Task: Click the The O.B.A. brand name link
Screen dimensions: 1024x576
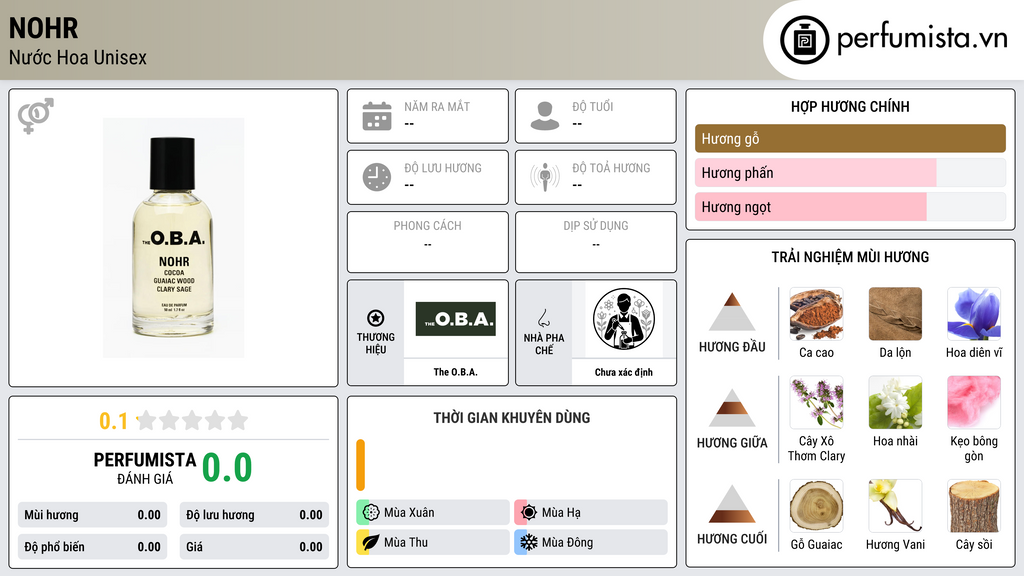Action: pos(456,372)
